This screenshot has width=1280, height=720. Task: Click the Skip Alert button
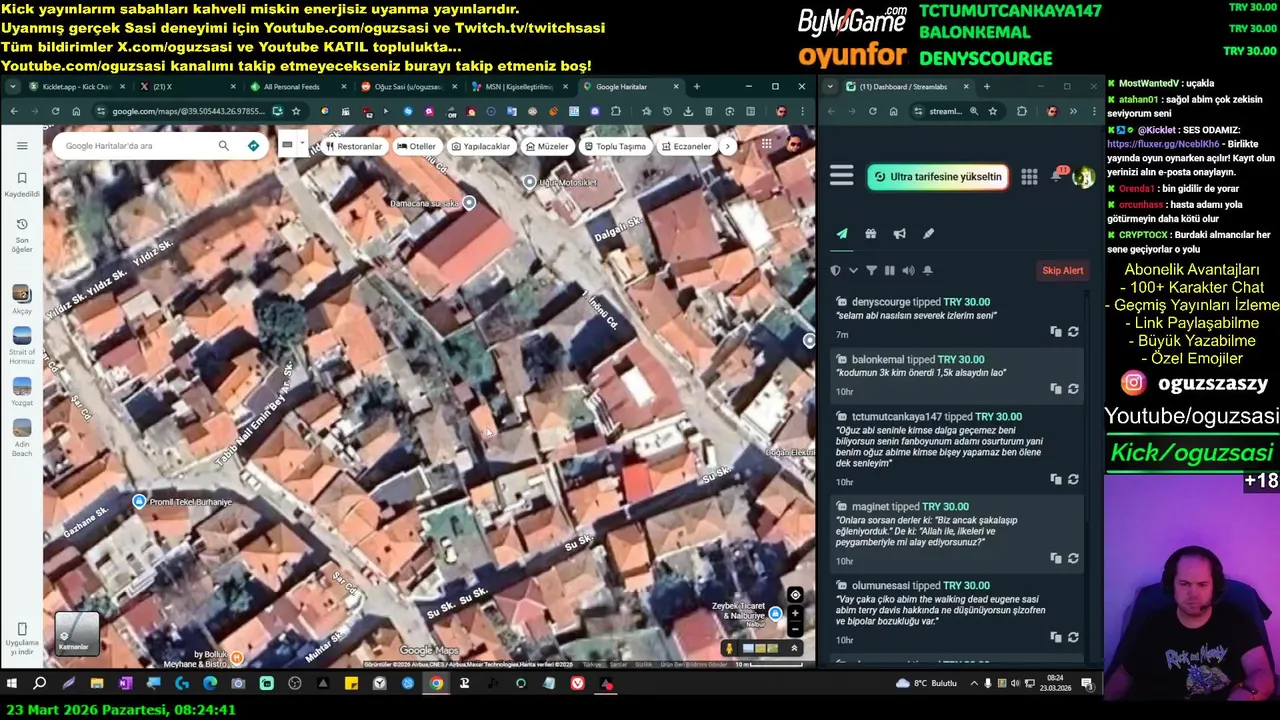click(x=1063, y=270)
